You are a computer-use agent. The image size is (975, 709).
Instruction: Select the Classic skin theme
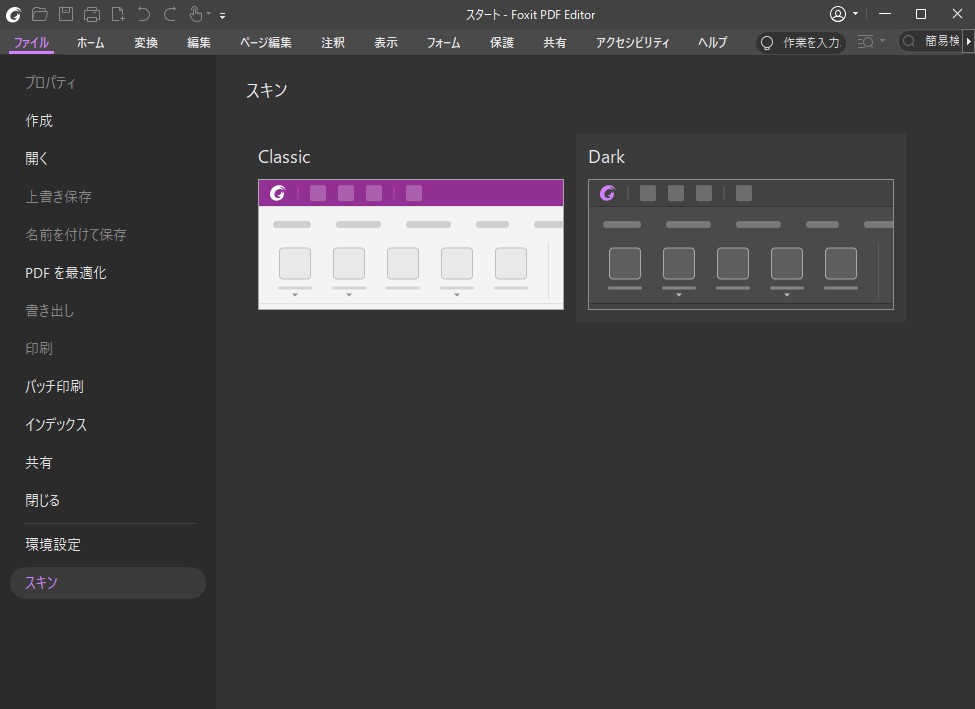tap(410, 244)
